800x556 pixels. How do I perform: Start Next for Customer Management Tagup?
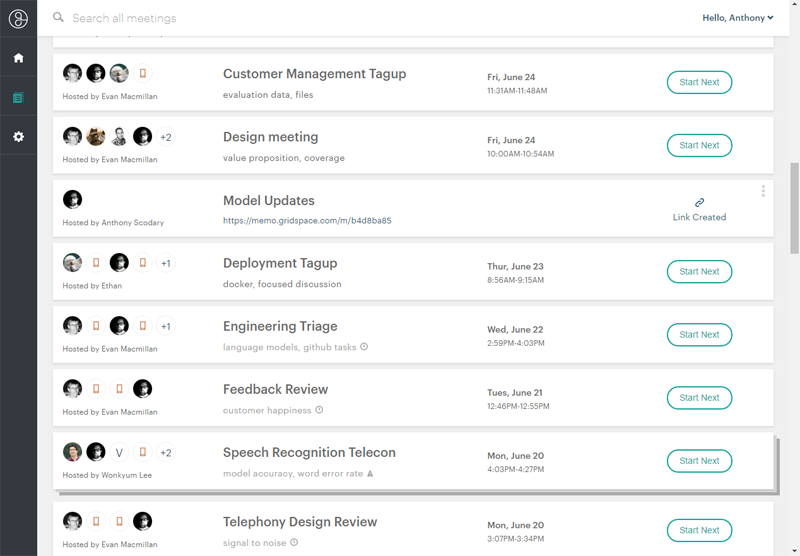tap(699, 82)
